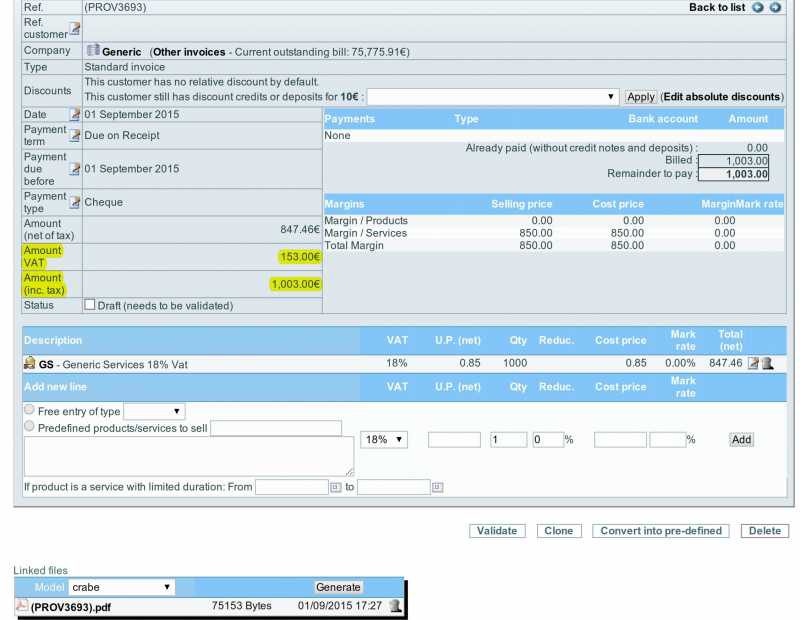This screenshot has height=620, width=800.
Task: Type a quantity in the Qty input field
Action: [507, 439]
